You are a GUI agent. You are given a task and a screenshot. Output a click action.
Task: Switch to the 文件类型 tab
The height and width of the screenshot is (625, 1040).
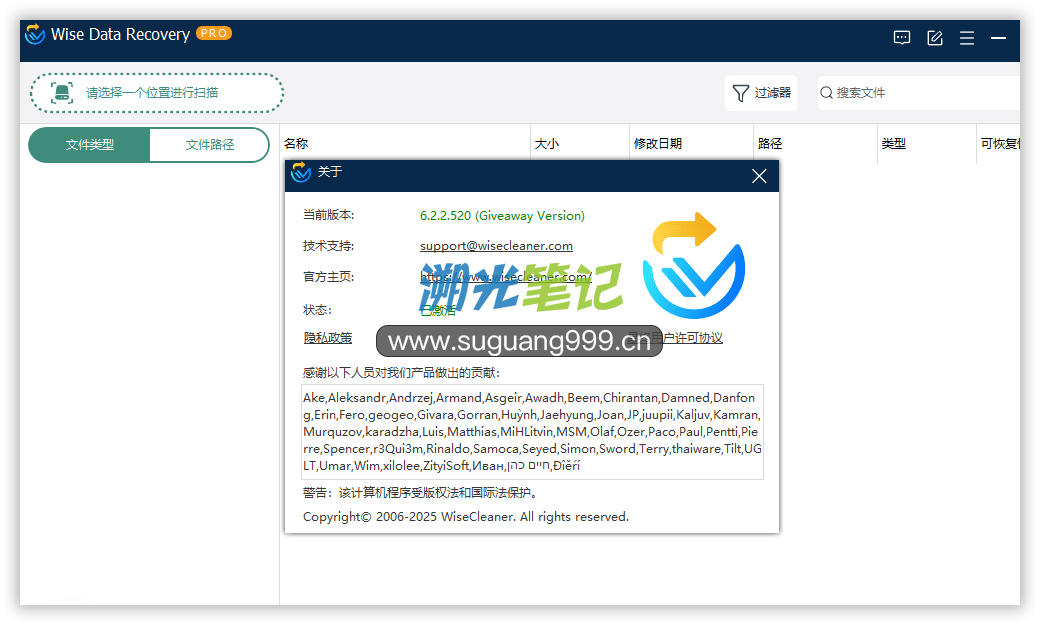coord(90,145)
